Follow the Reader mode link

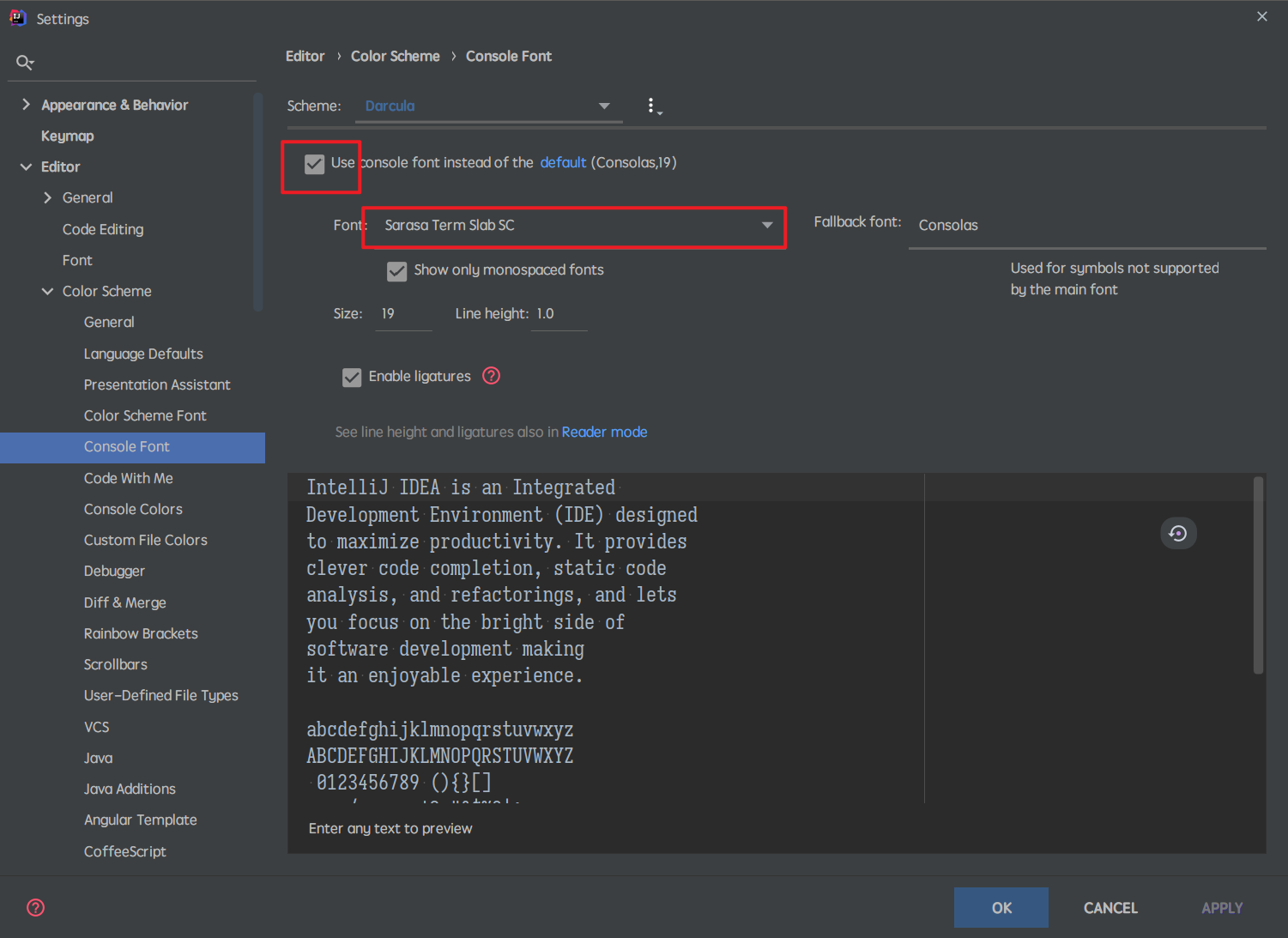coord(604,432)
